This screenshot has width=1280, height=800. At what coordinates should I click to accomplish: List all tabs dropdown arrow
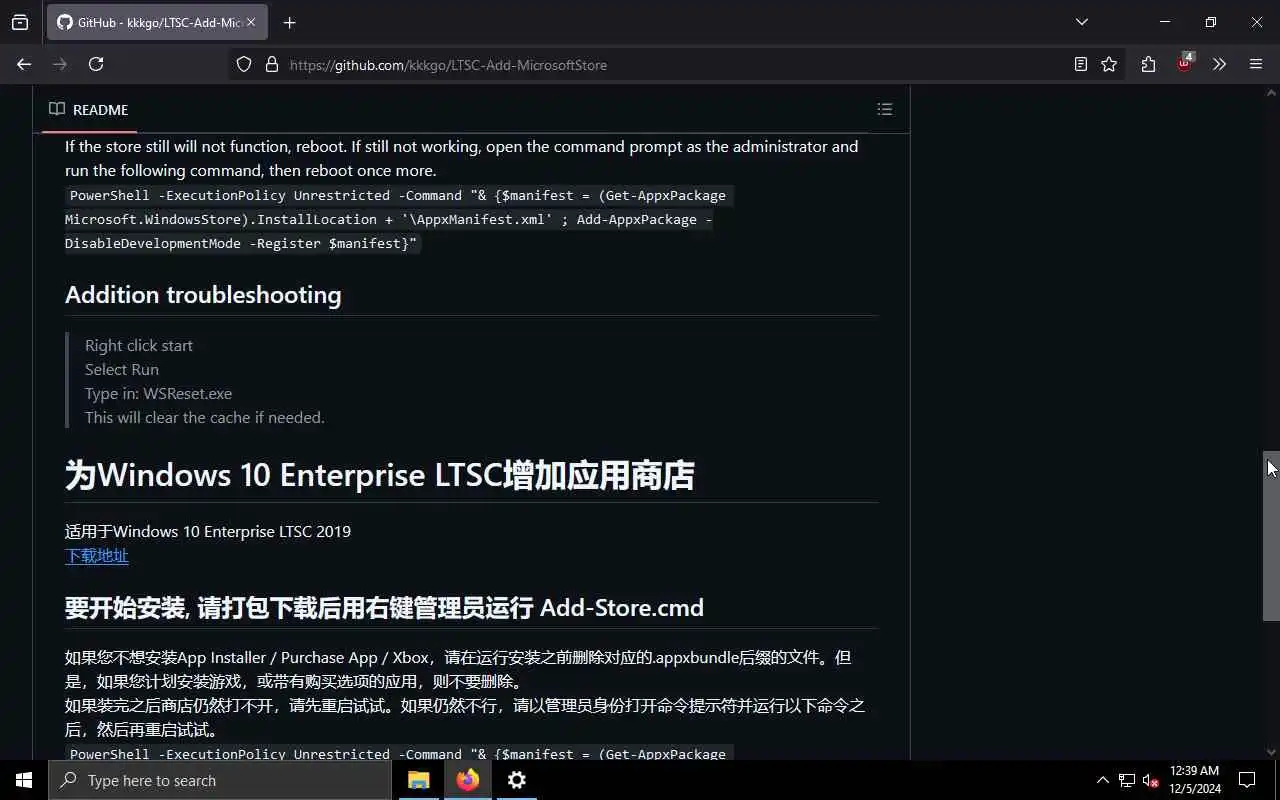point(1081,22)
